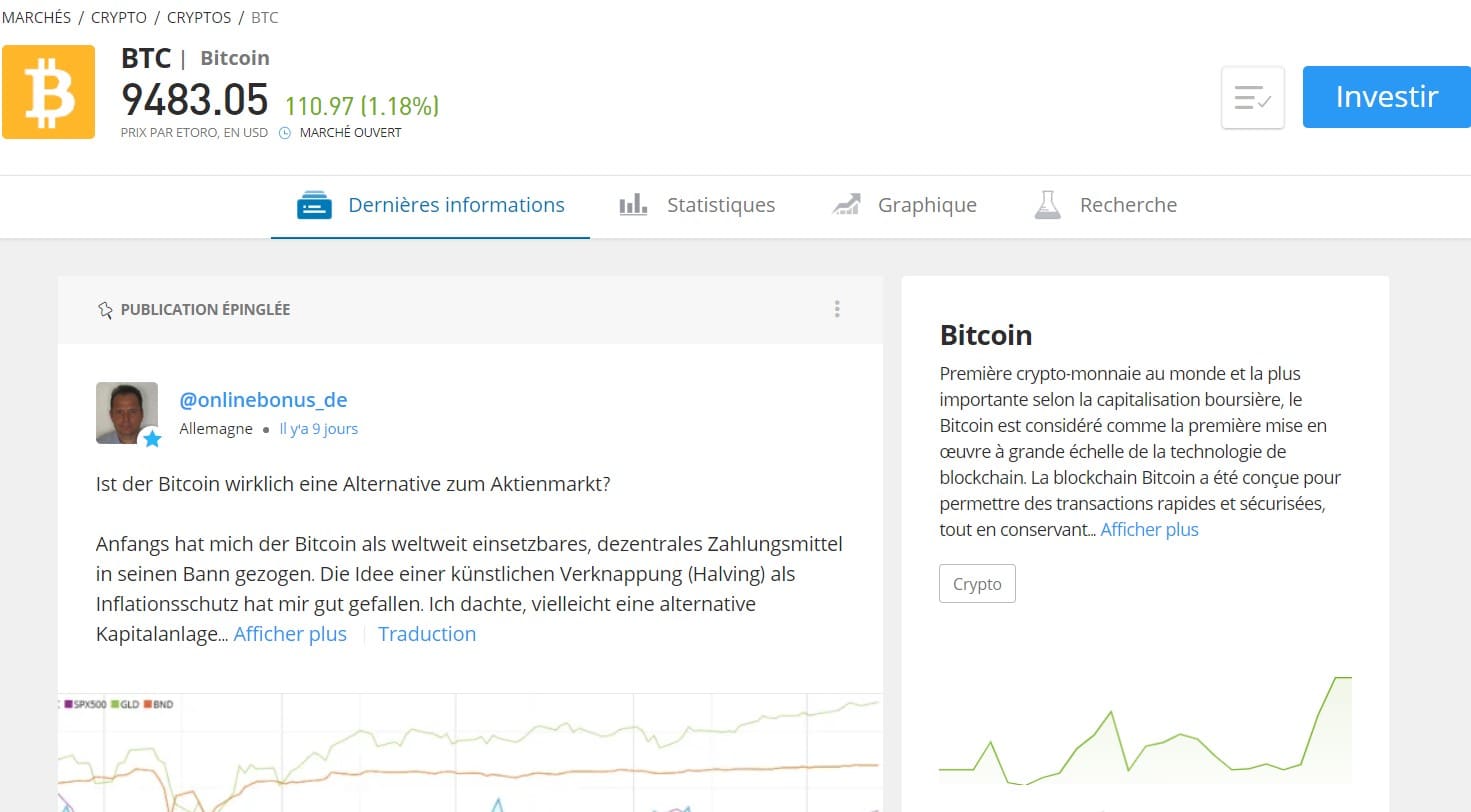The width and height of the screenshot is (1471, 812).
Task: Click the change value 110.97 (1.18%)
Action: [x=362, y=105]
